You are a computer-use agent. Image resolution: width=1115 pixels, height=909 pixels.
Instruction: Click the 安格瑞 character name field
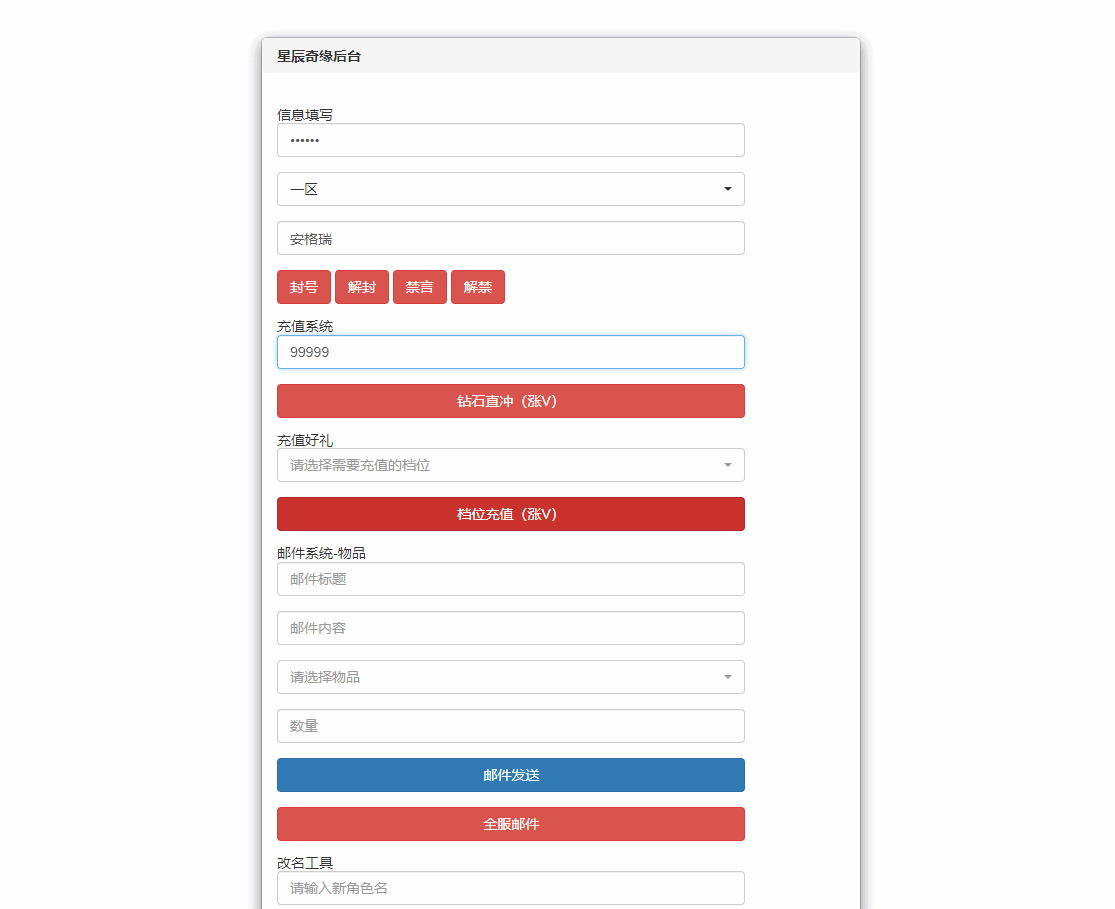point(510,238)
